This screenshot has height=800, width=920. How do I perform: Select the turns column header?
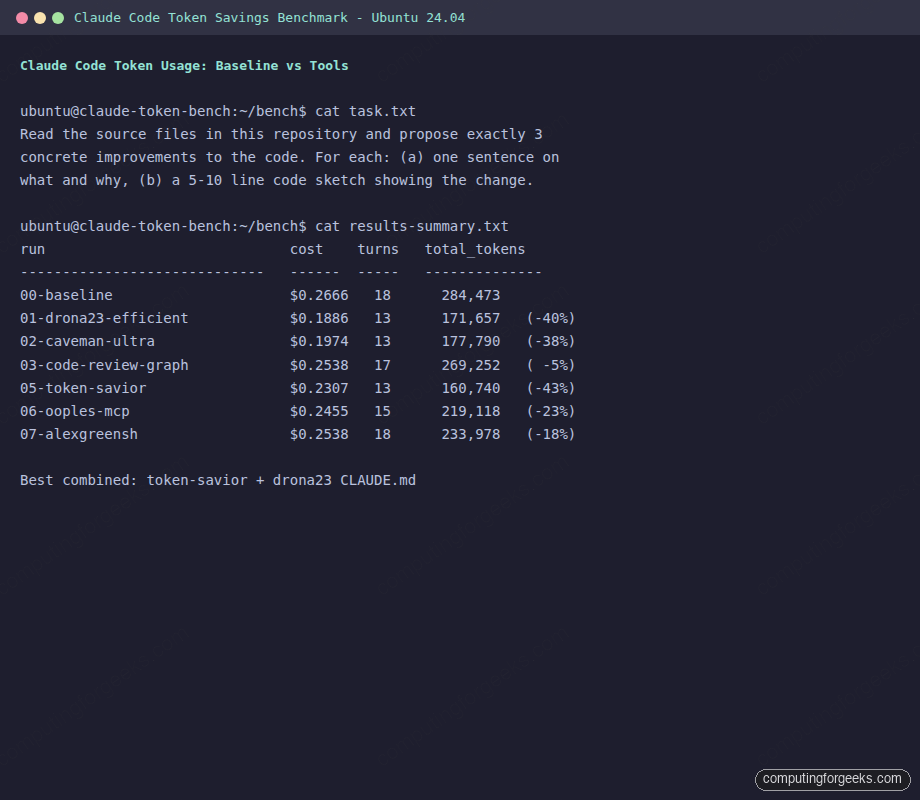pyautogui.click(x=377, y=249)
